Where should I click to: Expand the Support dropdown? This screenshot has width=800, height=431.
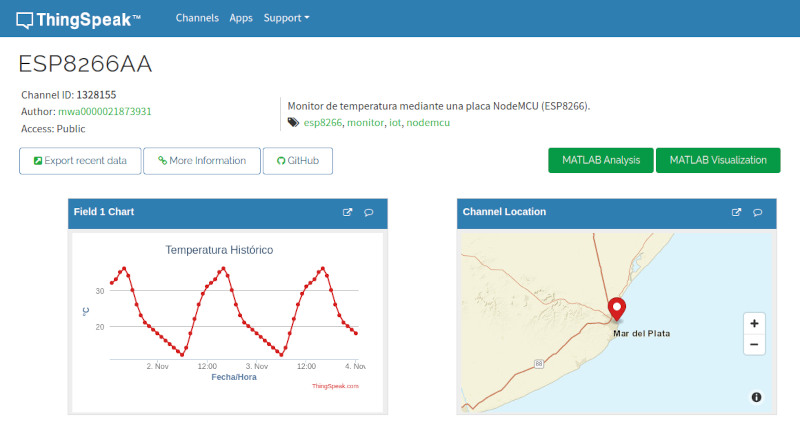point(286,18)
